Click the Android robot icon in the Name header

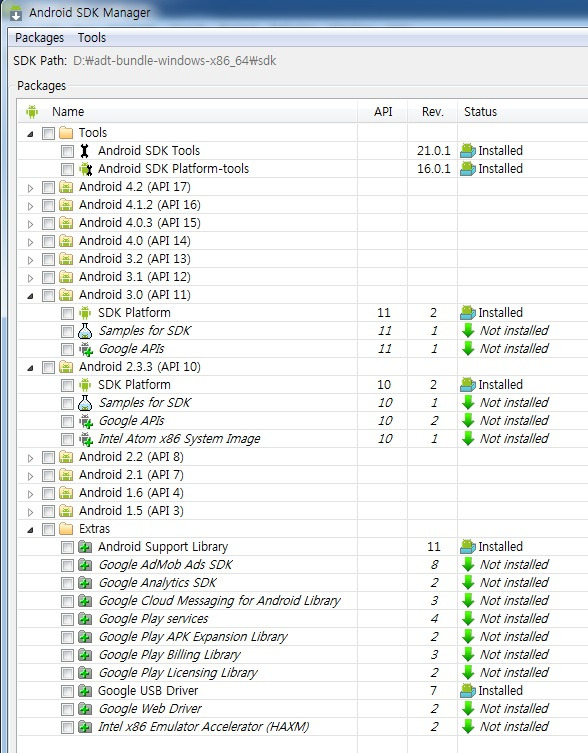point(32,112)
